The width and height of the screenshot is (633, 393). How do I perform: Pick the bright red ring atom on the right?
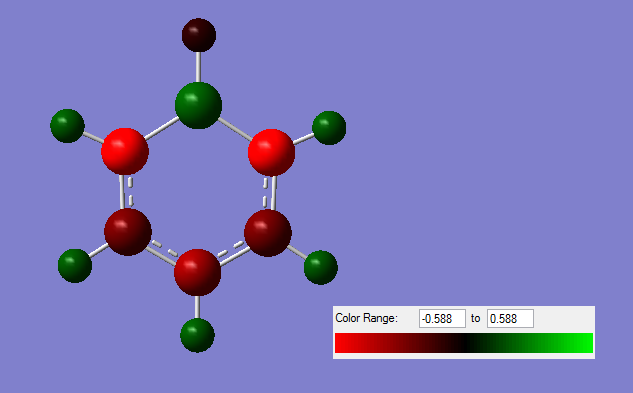tap(271, 152)
